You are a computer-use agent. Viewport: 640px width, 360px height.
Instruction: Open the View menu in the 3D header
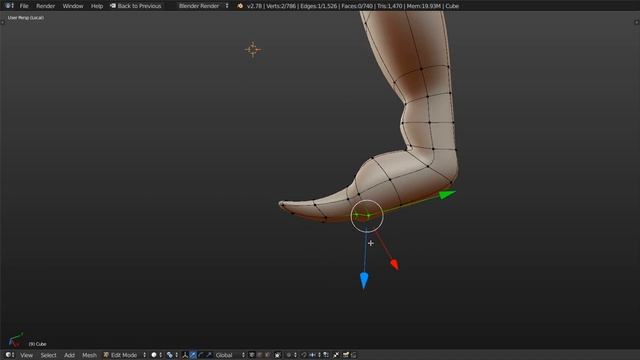[27, 355]
